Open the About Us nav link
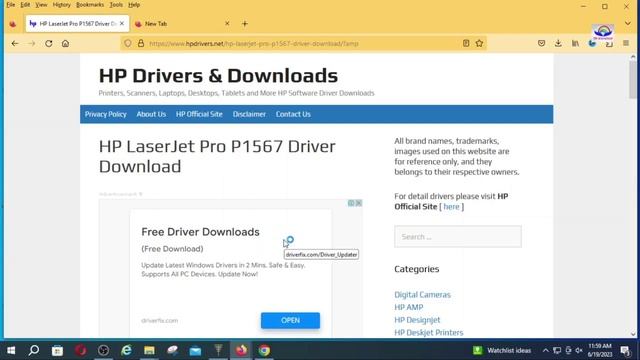The height and width of the screenshot is (360, 640). coord(151,114)
